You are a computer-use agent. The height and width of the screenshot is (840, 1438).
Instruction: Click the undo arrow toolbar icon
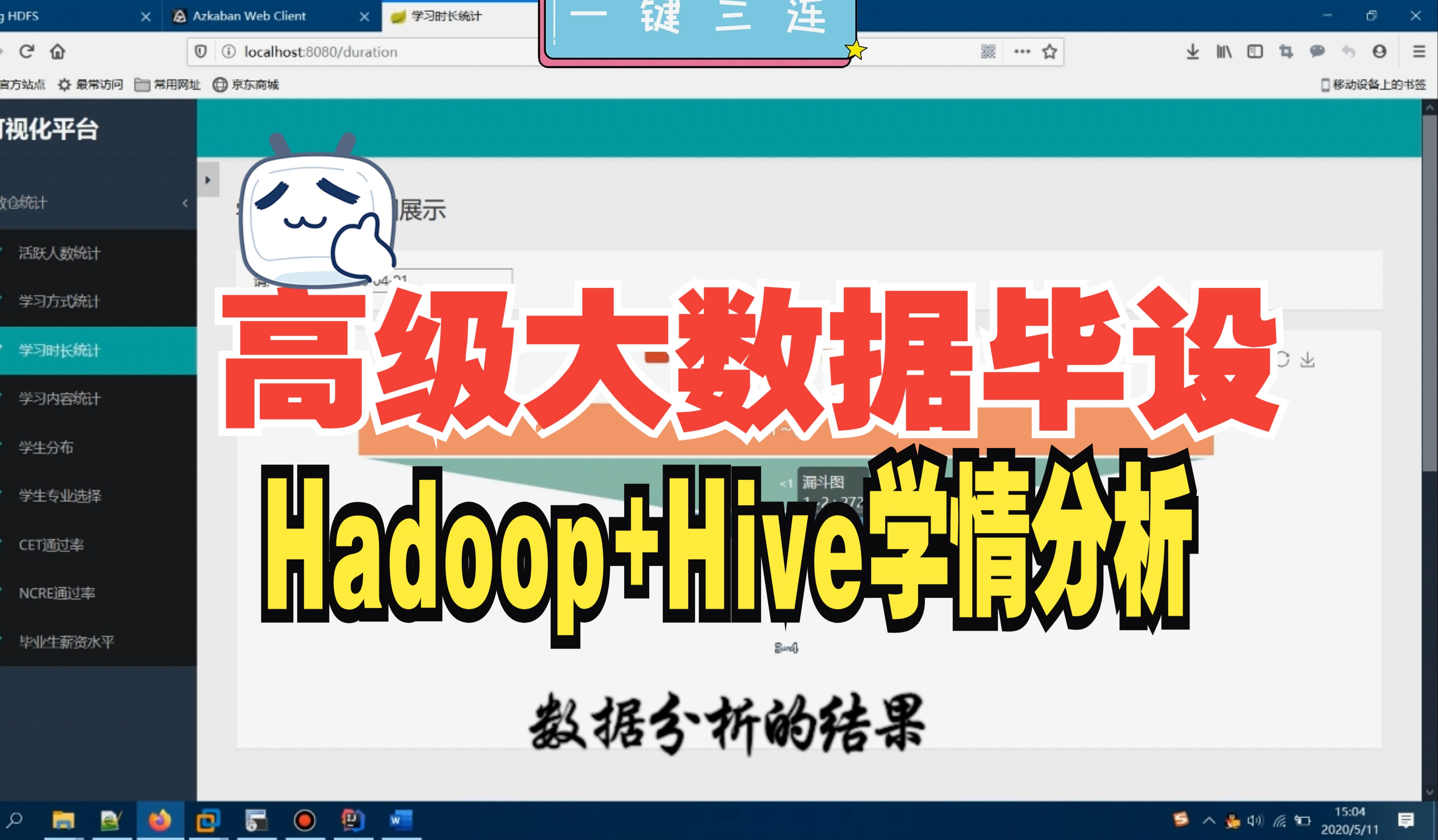click(x=1349, y=52)
